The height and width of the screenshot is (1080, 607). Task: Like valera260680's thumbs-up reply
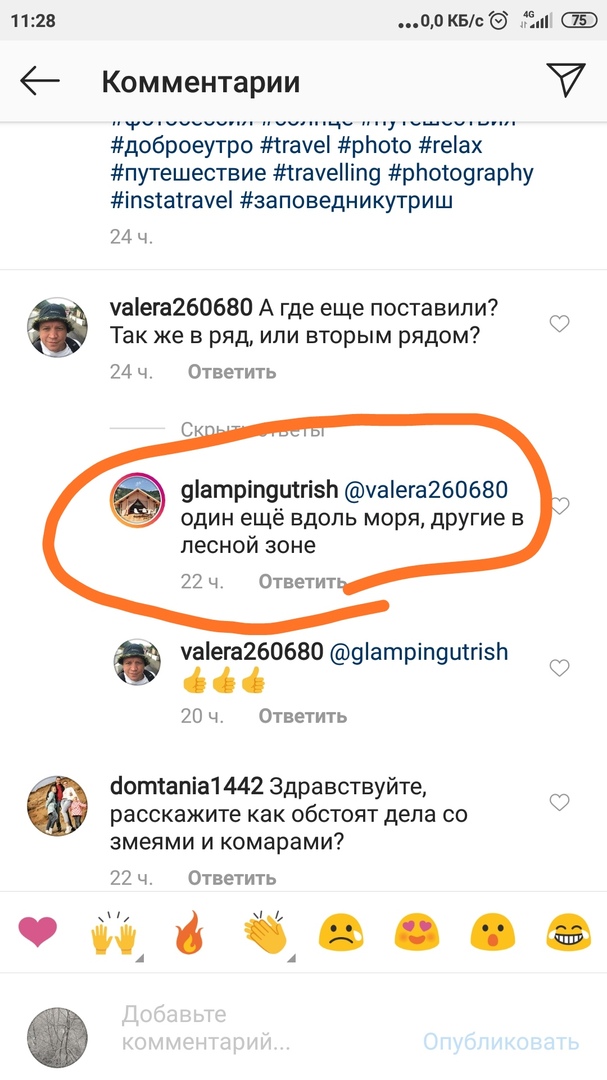[x=559, y=667]
